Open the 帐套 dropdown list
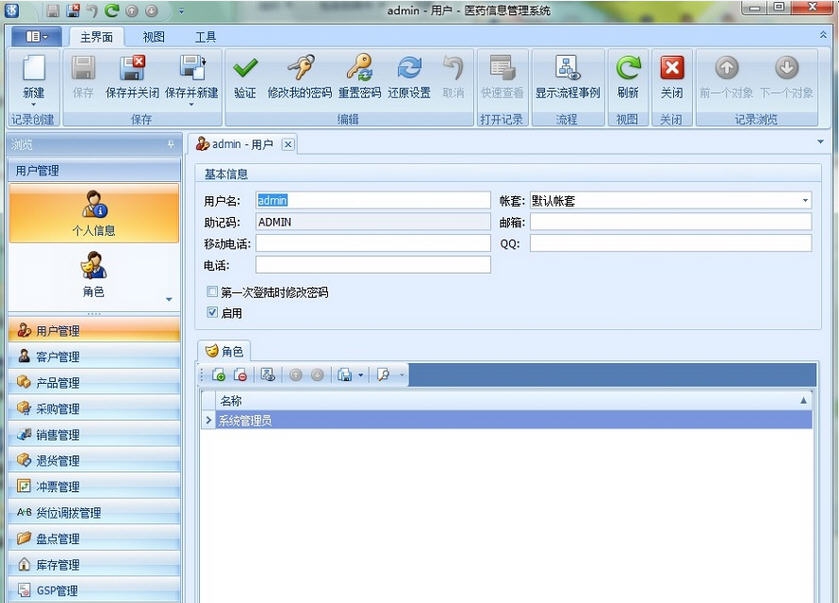The height and width of the screenshot is (603, 839). [803, 199]
